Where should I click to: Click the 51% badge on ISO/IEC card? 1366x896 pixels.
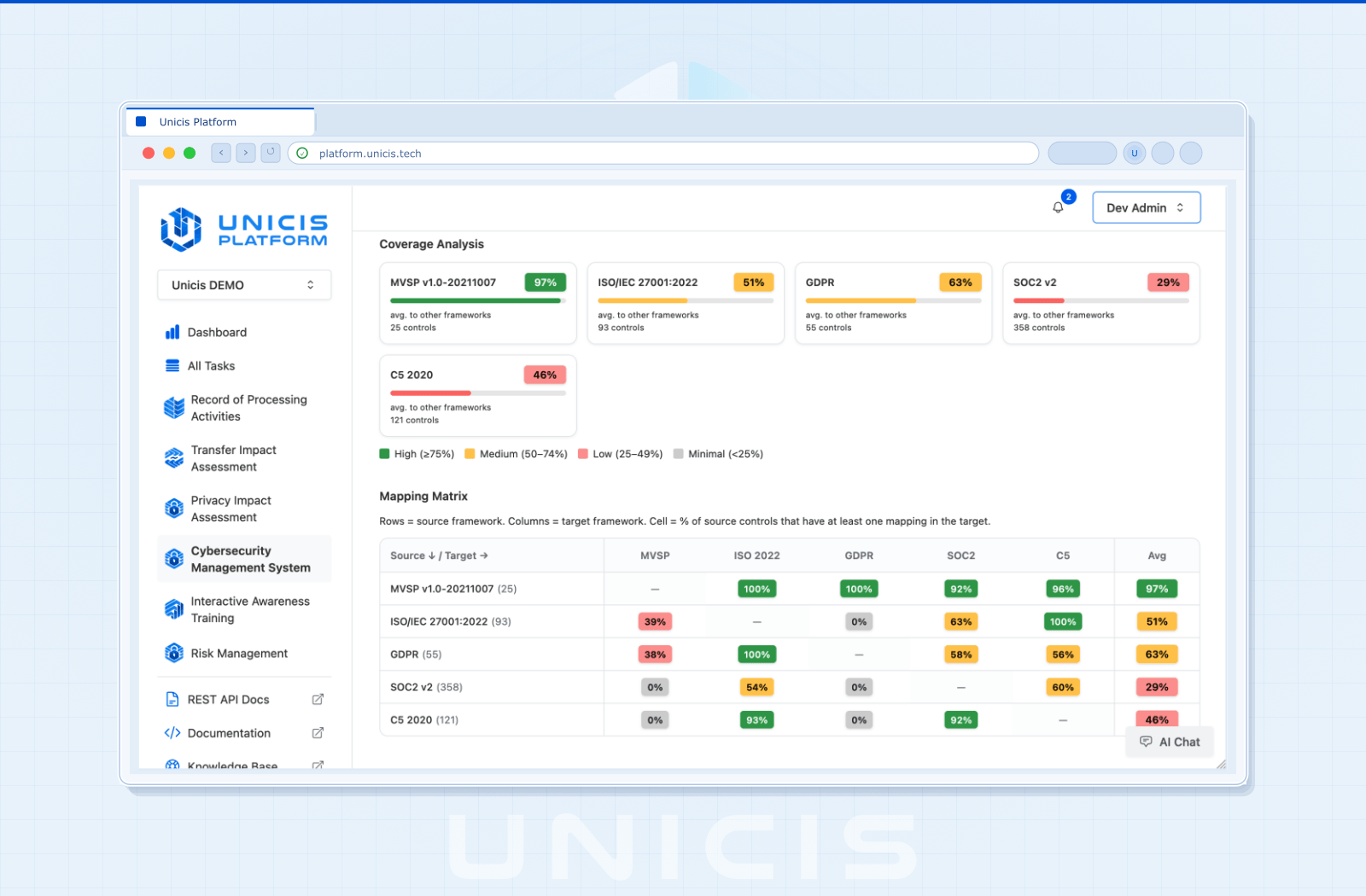coord(754,282)
